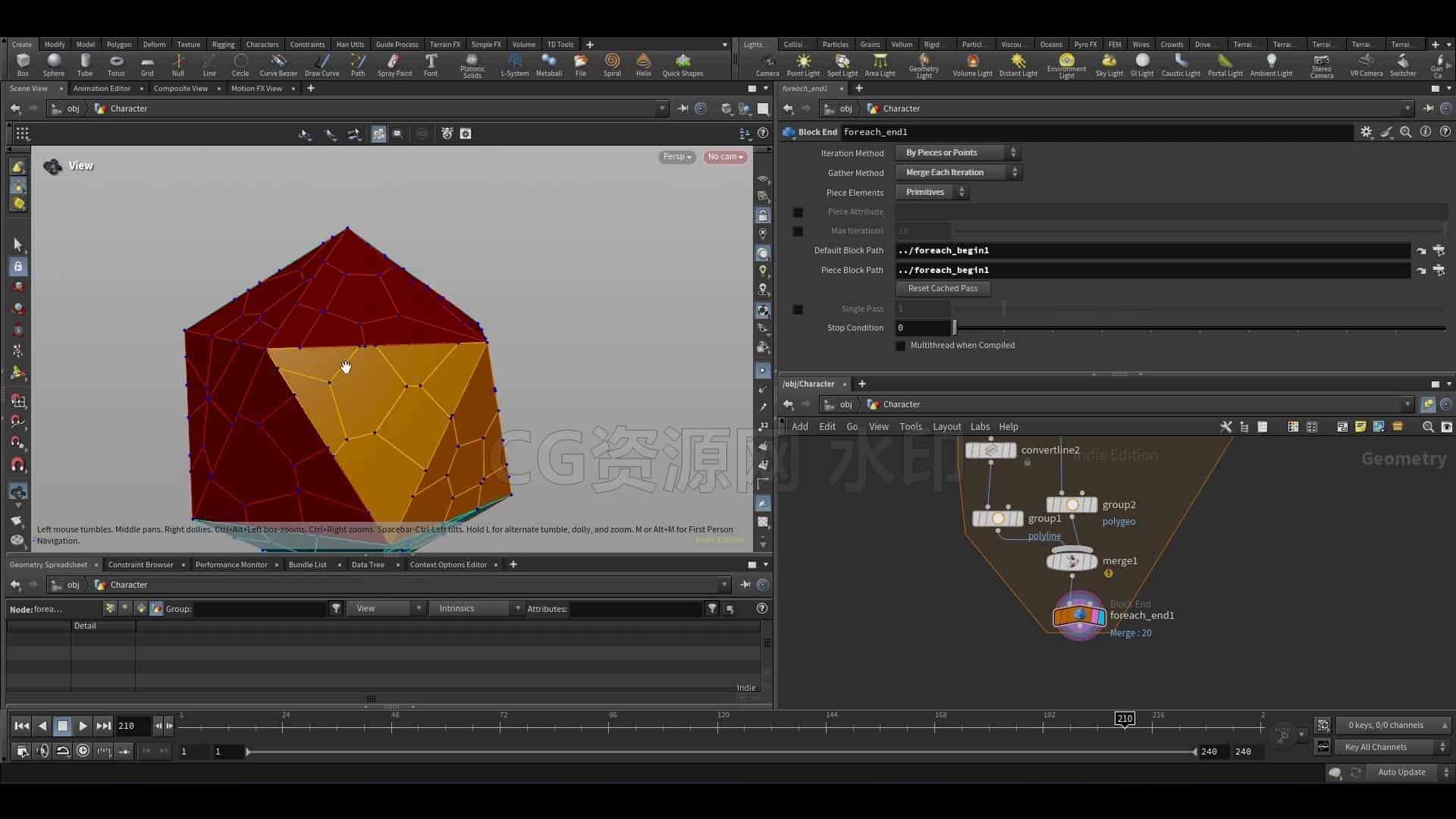The image size is (1456, 819).
Task: Open the Performance Monitor tab
Action: [231, 565]
